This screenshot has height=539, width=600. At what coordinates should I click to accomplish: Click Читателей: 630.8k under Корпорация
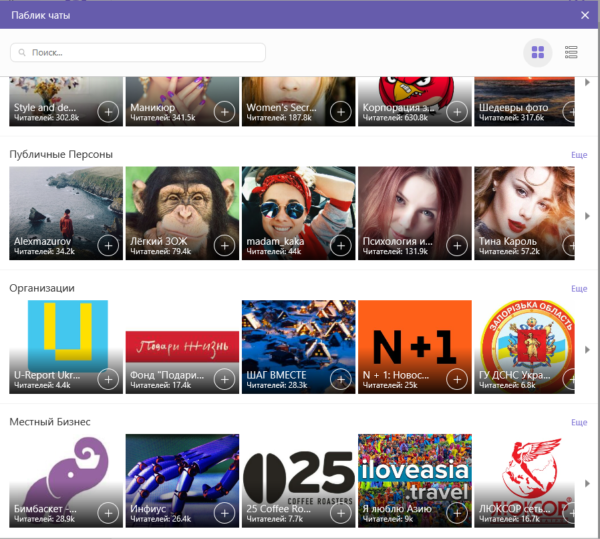(395, 118)
